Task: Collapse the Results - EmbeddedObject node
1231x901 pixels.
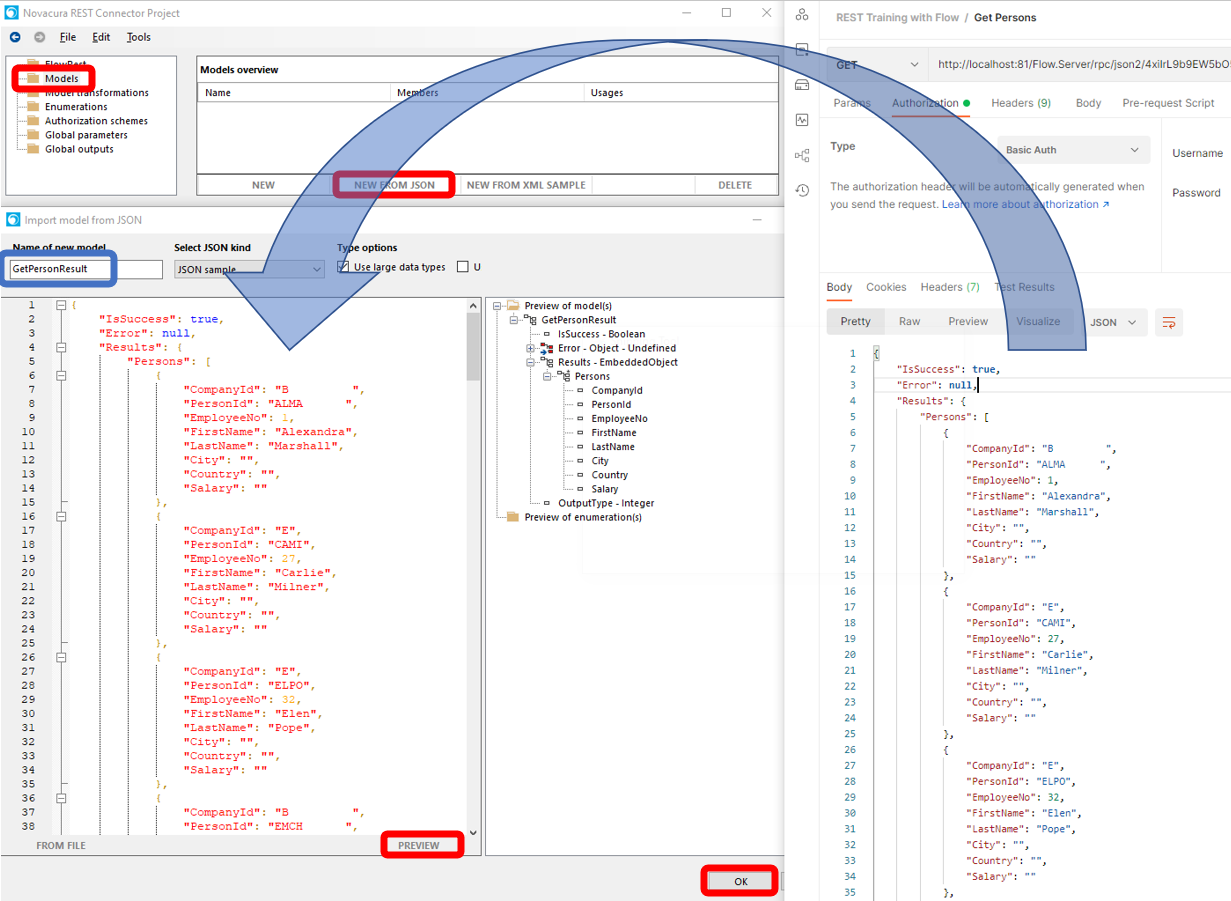Action: click(x=531, y=362)
